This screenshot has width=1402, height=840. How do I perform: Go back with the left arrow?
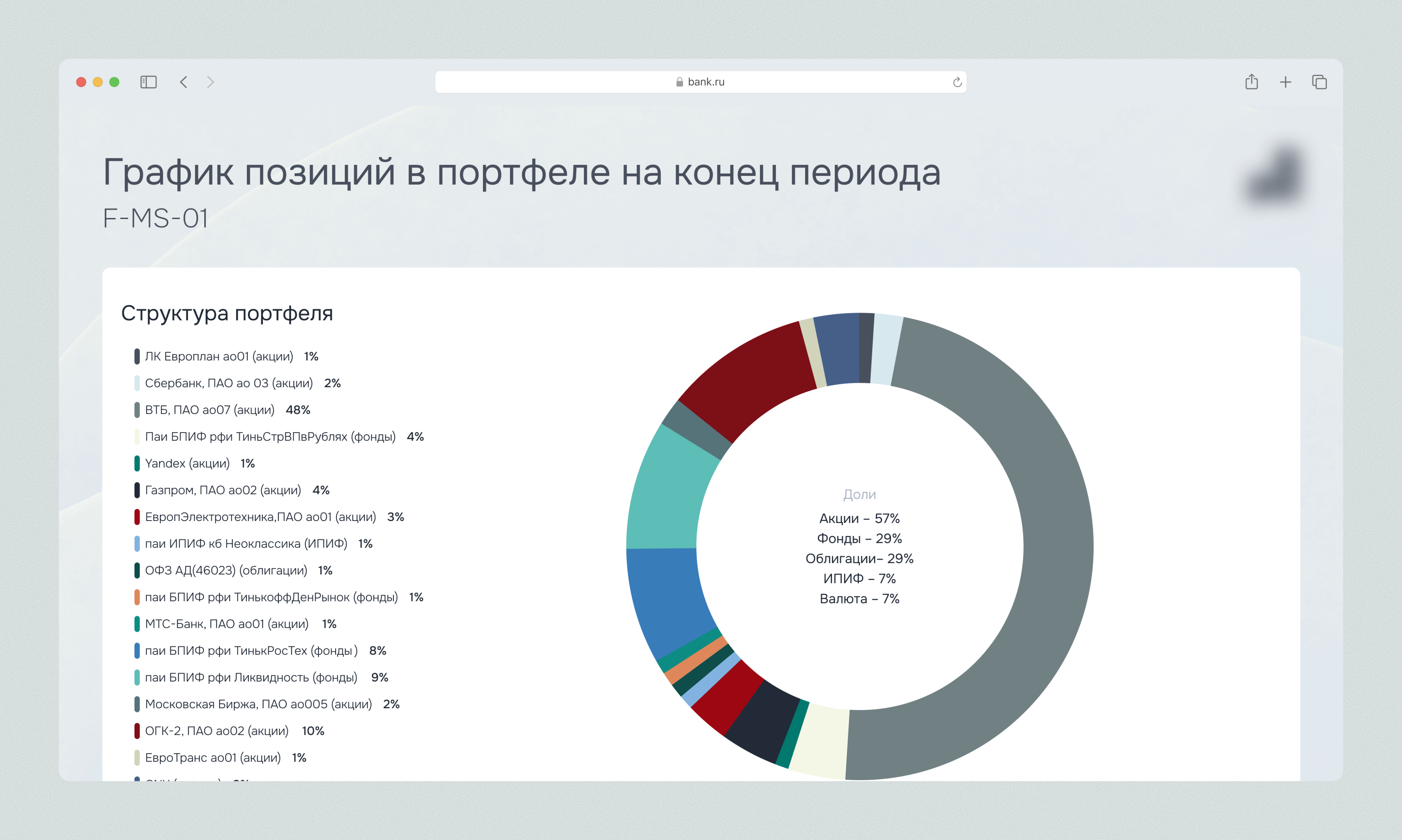tap(183, 82)
